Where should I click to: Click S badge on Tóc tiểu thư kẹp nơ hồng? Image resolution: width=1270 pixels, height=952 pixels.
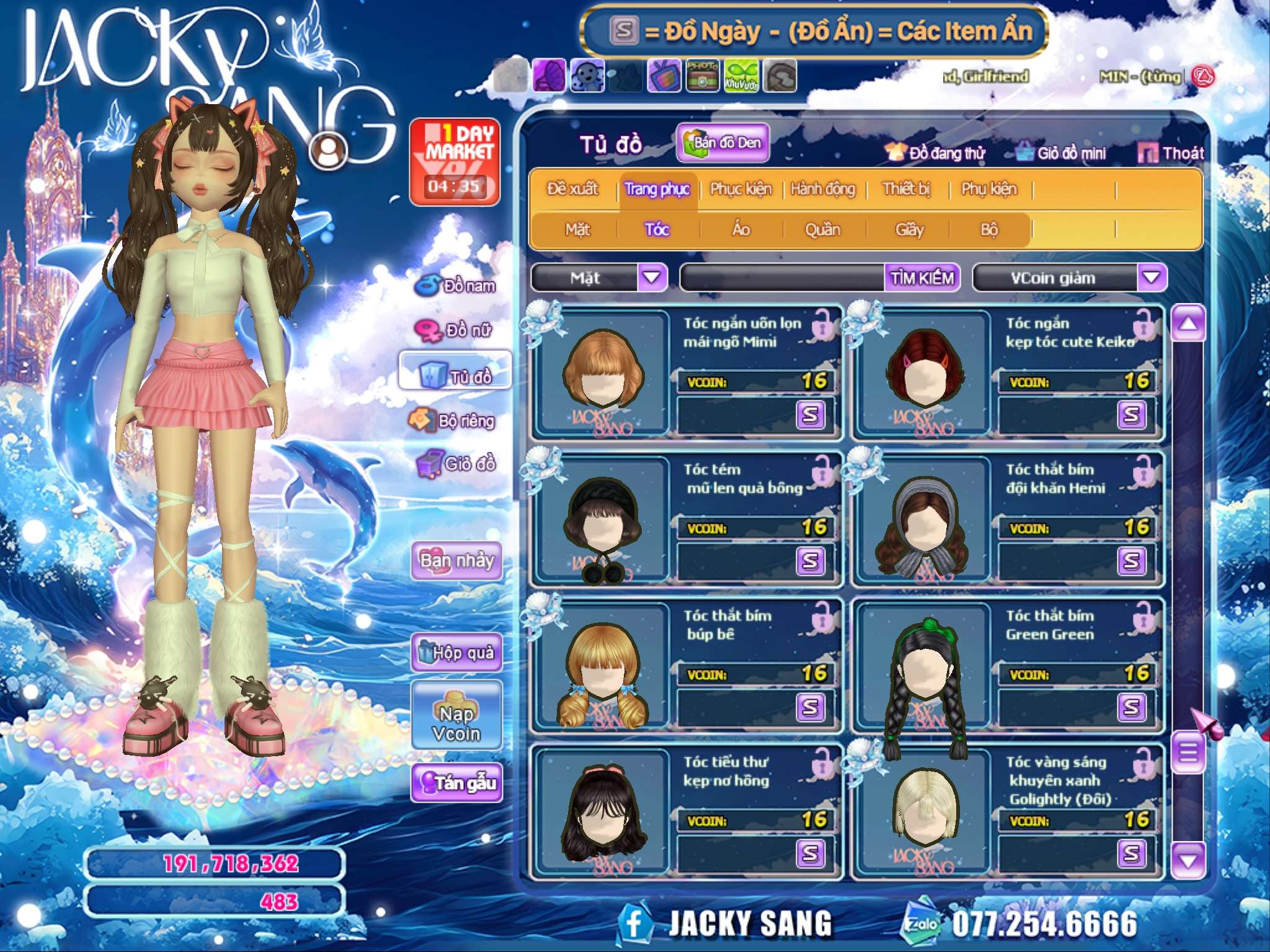pyautogui.click(x=810, y=853)
